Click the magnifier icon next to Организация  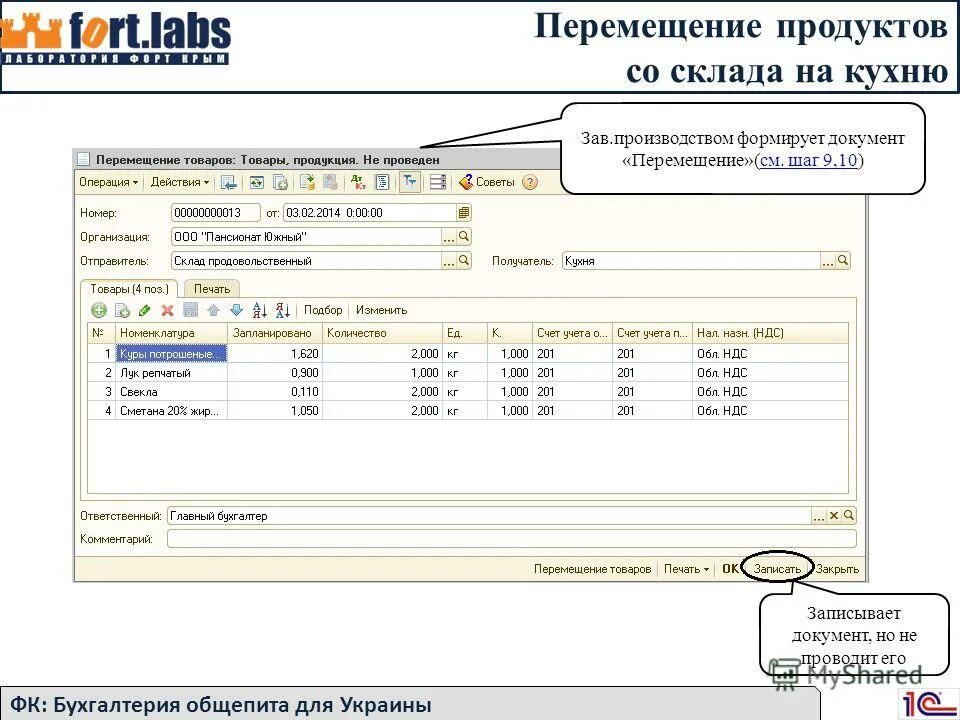tap(464, 236)
